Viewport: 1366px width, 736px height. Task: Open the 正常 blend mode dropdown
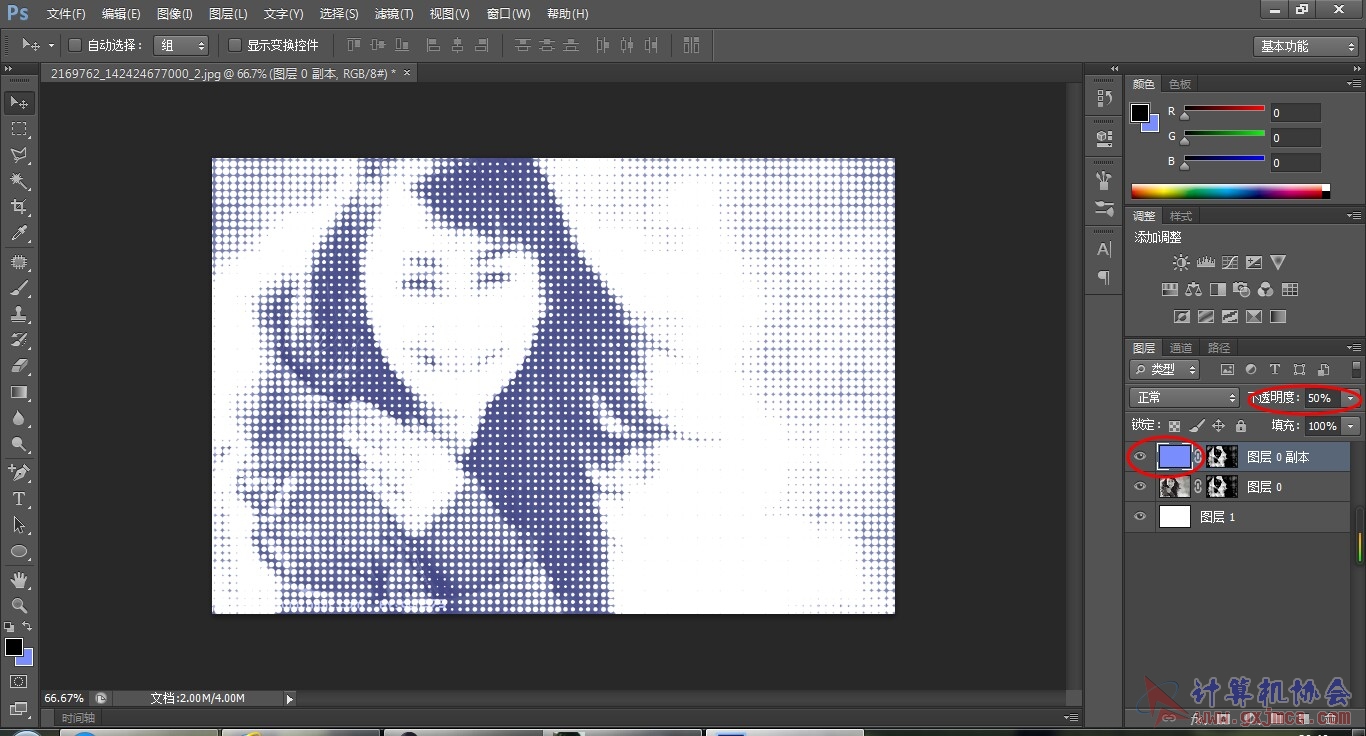pos(1186,398)
